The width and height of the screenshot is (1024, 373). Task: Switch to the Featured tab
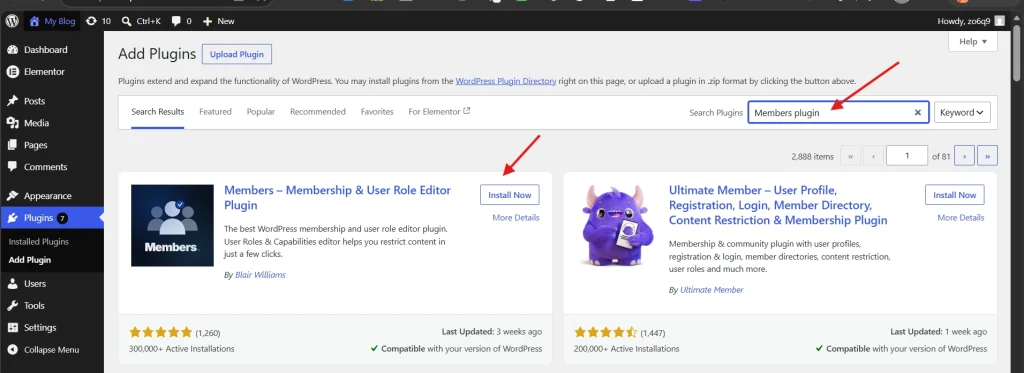[x=216, y=112]
